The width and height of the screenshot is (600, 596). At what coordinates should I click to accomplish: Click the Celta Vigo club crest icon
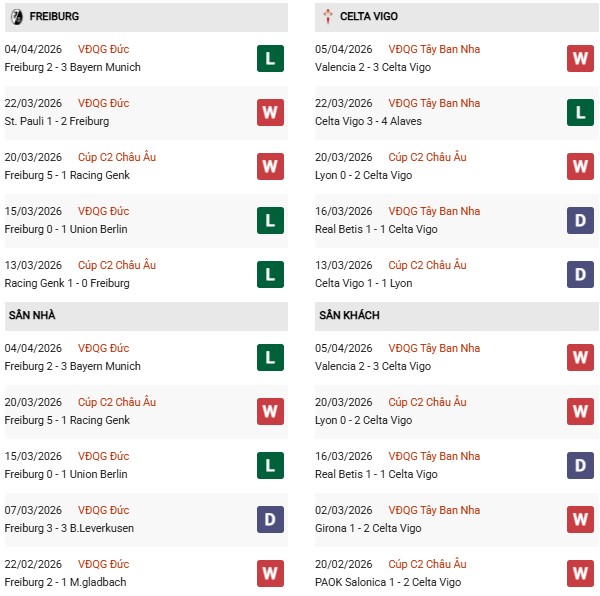click(x=329, y=17)
